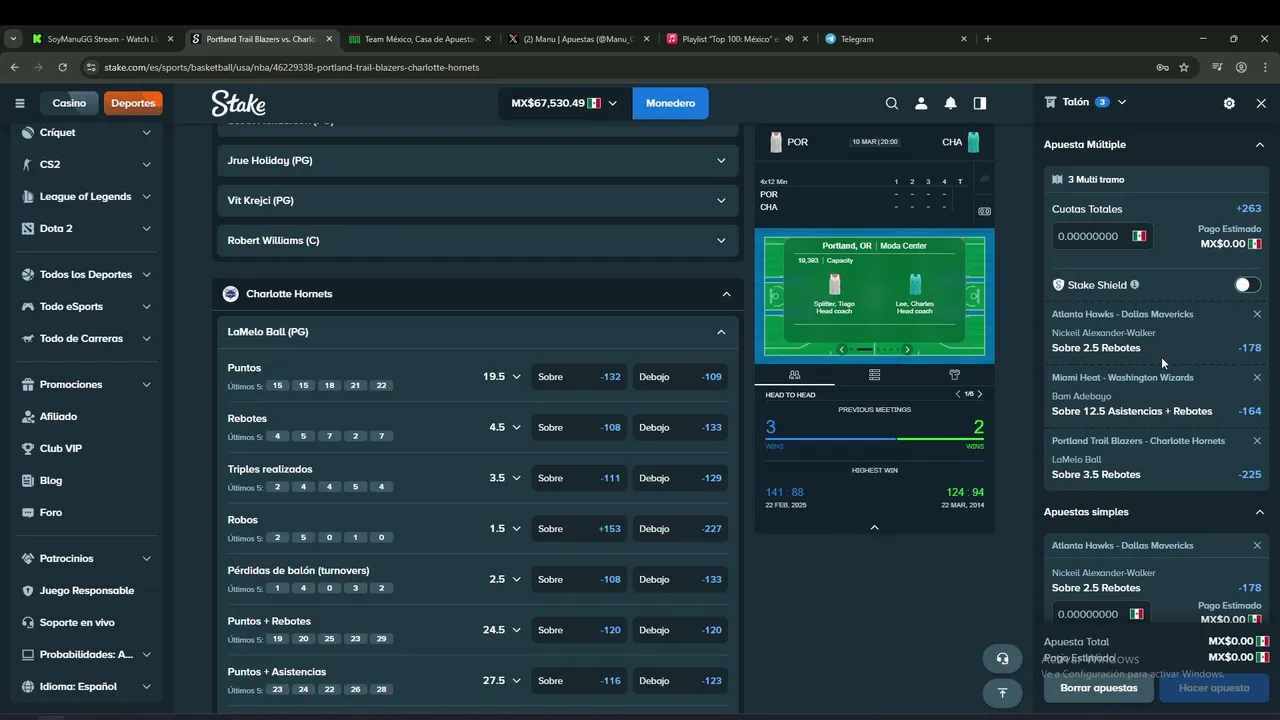Expand the Vit Krejci (PG) row
The image size is (1280, 720).
pos(477,200)
